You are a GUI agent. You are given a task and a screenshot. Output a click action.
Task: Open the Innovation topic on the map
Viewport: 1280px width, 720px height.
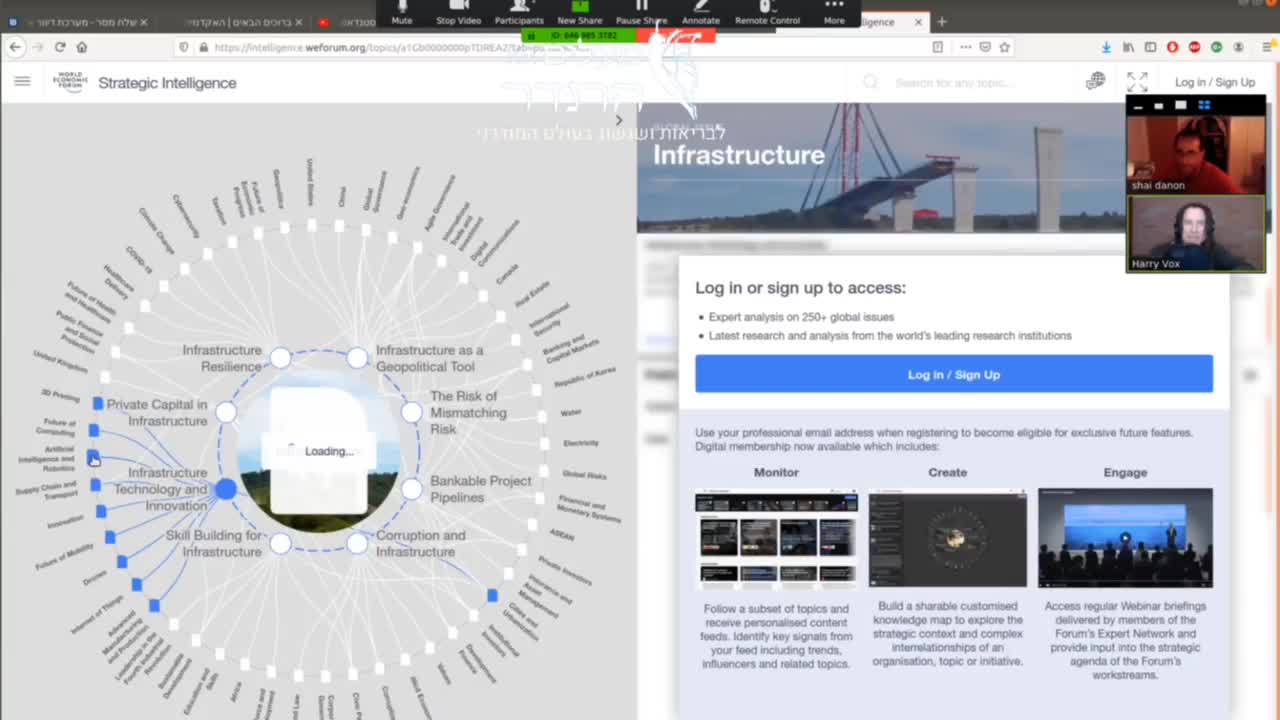click(x=100, y=512)
